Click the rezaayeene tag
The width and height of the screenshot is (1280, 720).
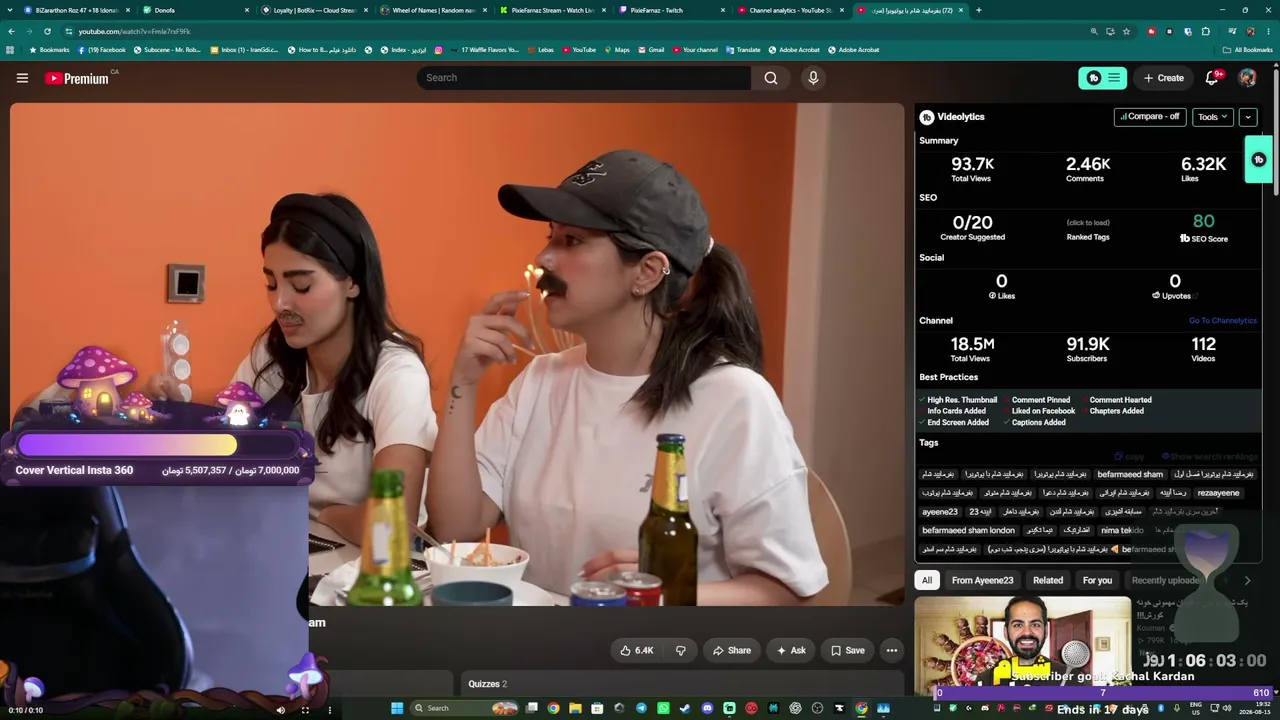1218,493
